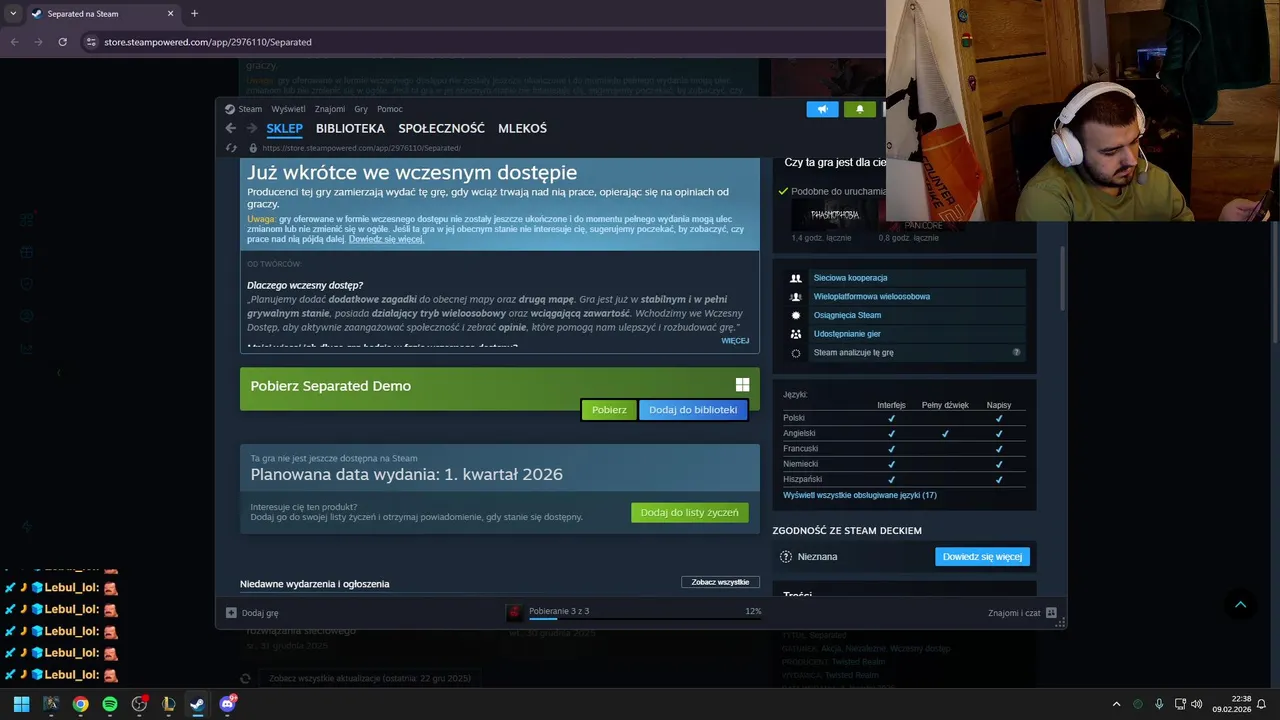
Task: Open the Pomoc menu
Action: click(x=390, y=109)
